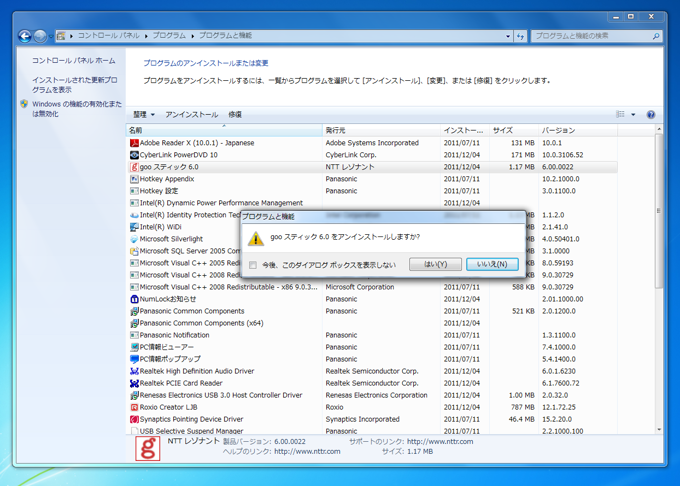The width and height of the screenshot is (680, 486).
Task: Select the Microsoft Visual C++ 2008 x86 9.0.3 row
Action: (373, 287)
